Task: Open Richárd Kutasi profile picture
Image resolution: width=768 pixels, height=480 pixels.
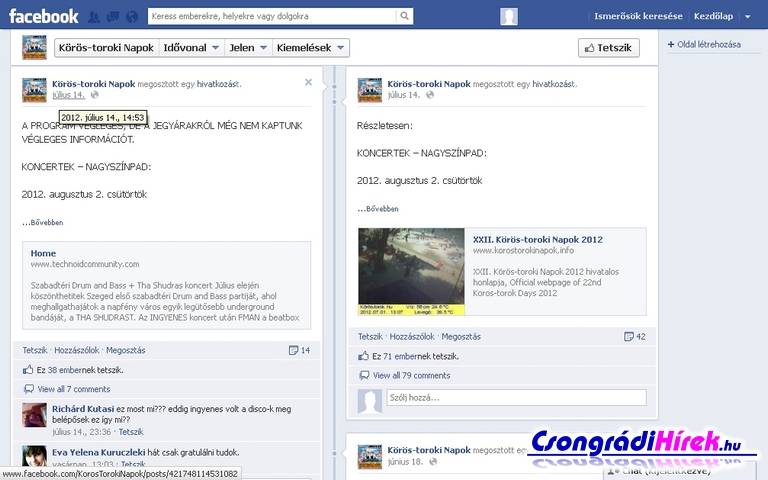Action: pyautogui.click(x=34, y=415)
